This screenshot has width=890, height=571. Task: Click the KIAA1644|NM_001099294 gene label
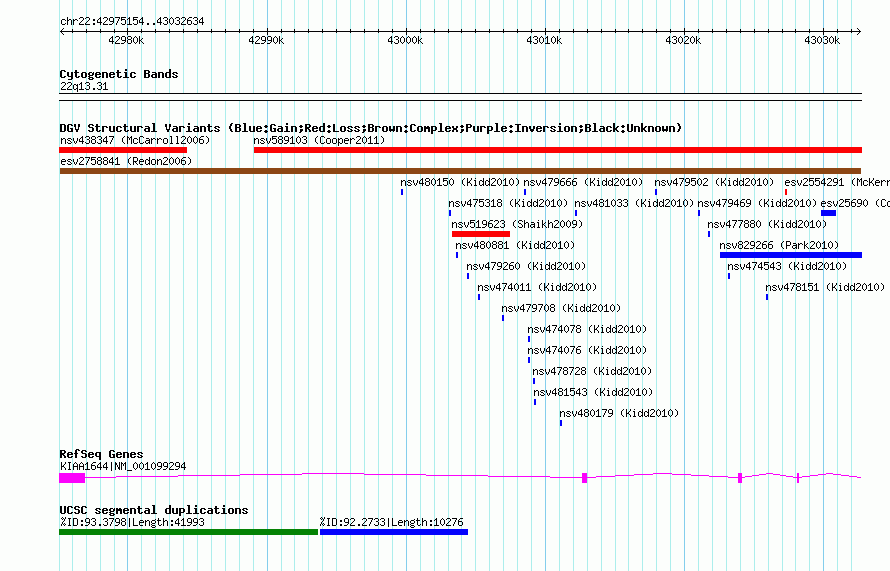[123, 466]
